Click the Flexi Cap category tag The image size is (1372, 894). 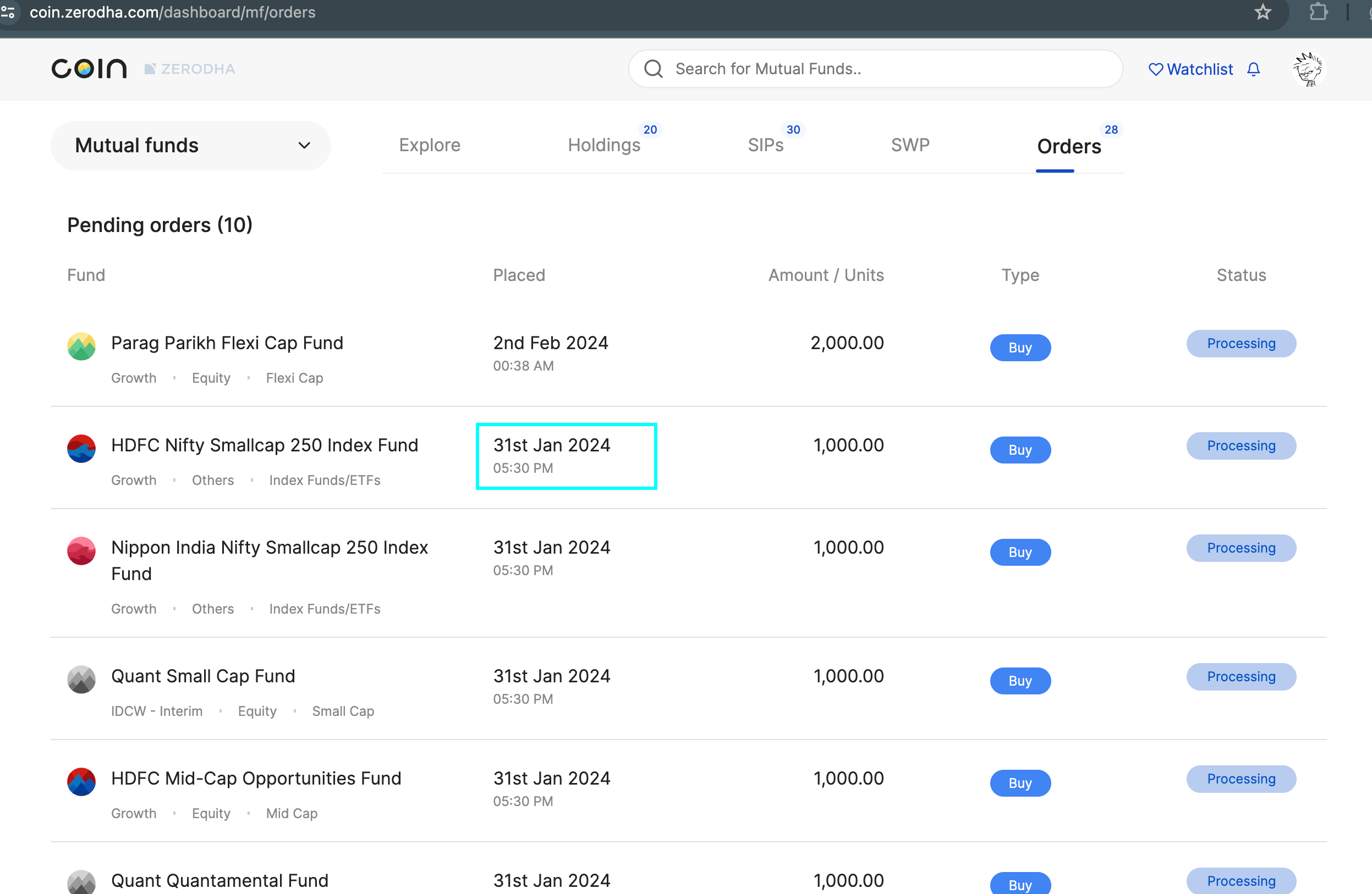(294, 378)
